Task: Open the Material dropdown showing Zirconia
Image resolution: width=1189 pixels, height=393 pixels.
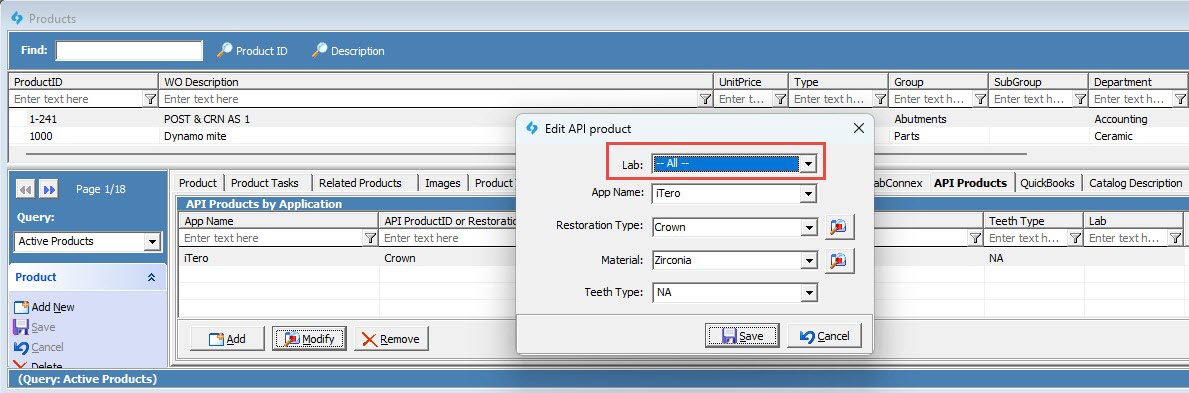Action: point(809,260)
